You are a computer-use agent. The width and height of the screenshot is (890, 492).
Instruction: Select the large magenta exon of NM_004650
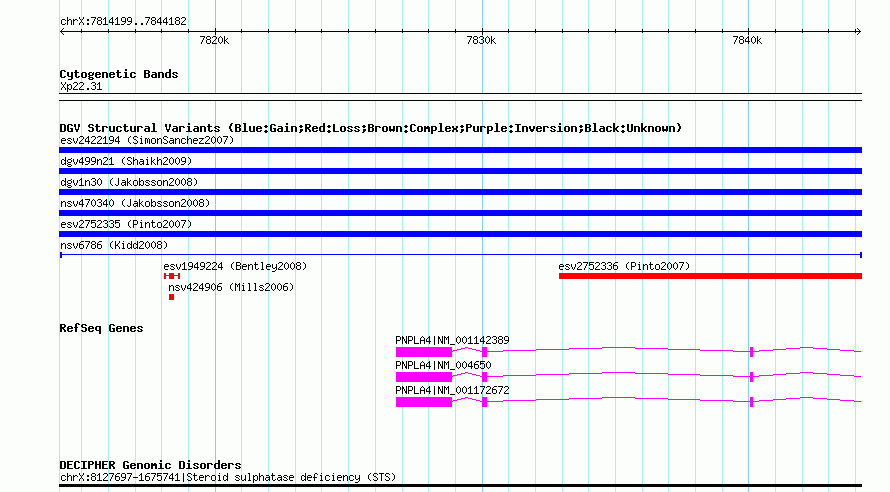tap(424, 377)
